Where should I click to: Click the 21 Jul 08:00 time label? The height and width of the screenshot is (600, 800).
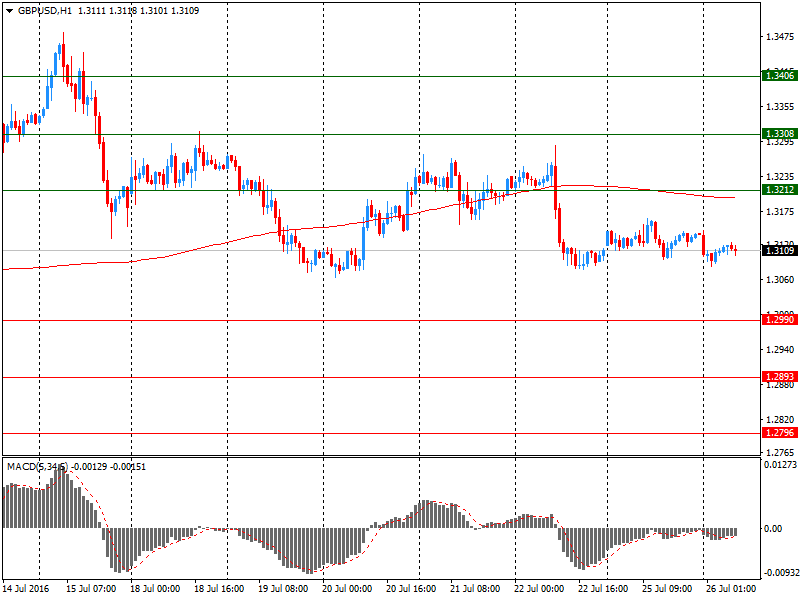tap(475, 589)
